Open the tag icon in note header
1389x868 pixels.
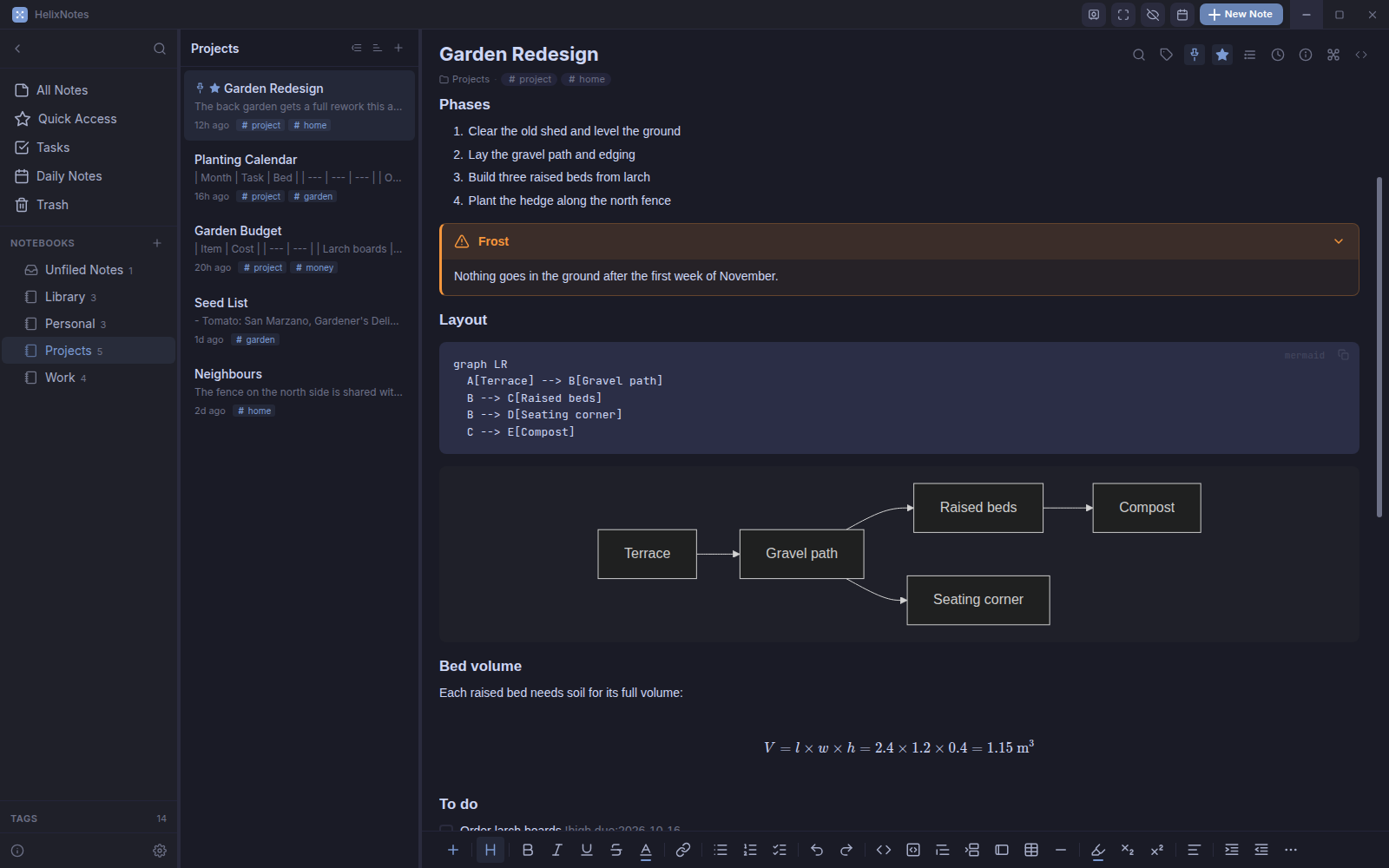click(x=1167, y=55)
